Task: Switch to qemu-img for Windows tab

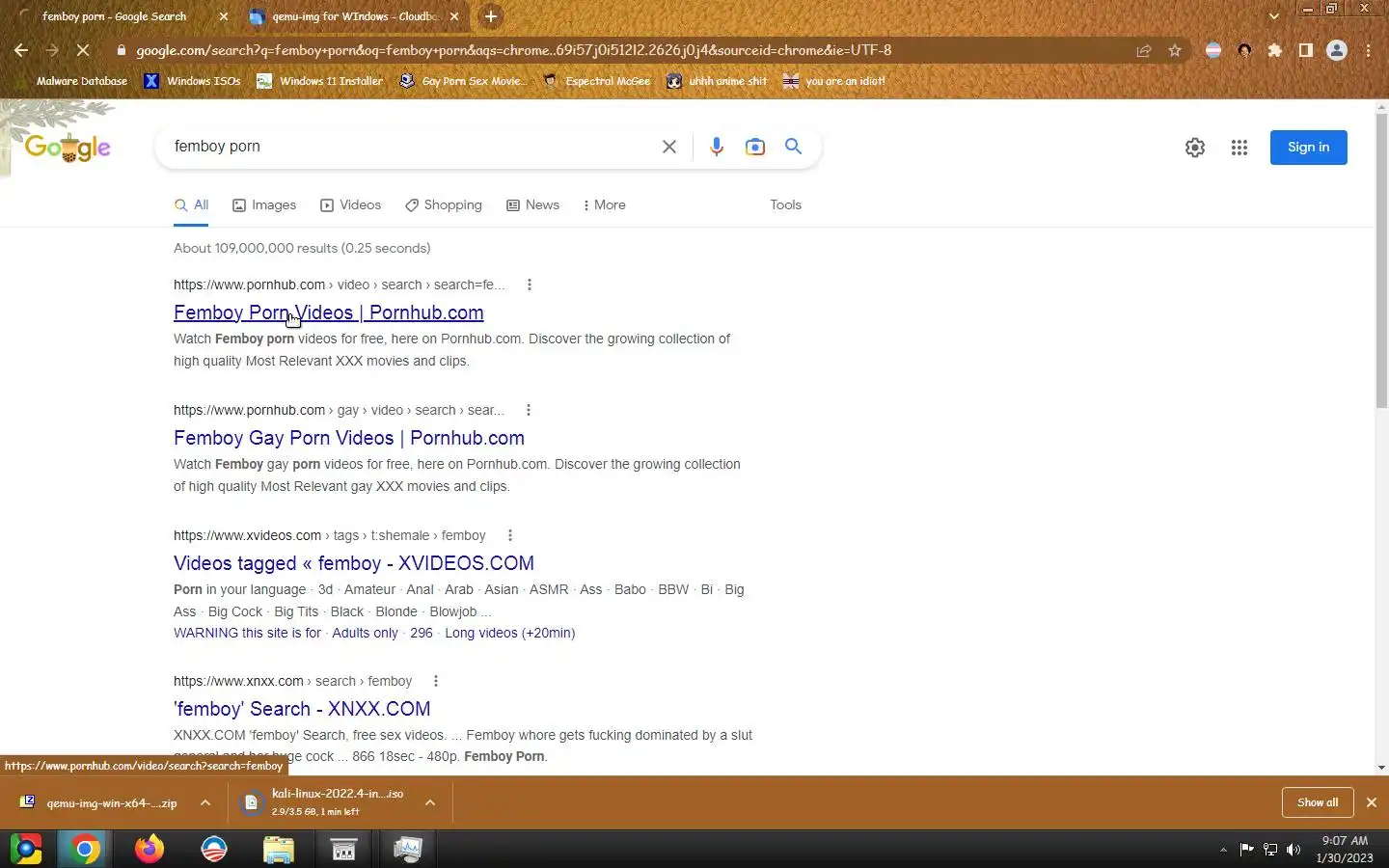Action: tap(355, 16)
